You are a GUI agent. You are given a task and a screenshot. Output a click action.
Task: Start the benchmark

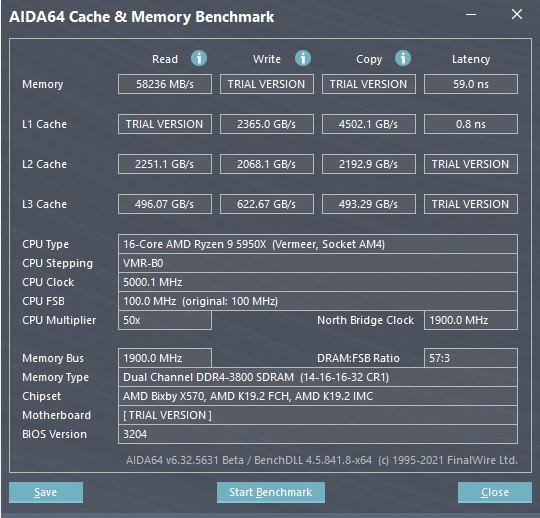pyautogui.click(x=271, y=492)
